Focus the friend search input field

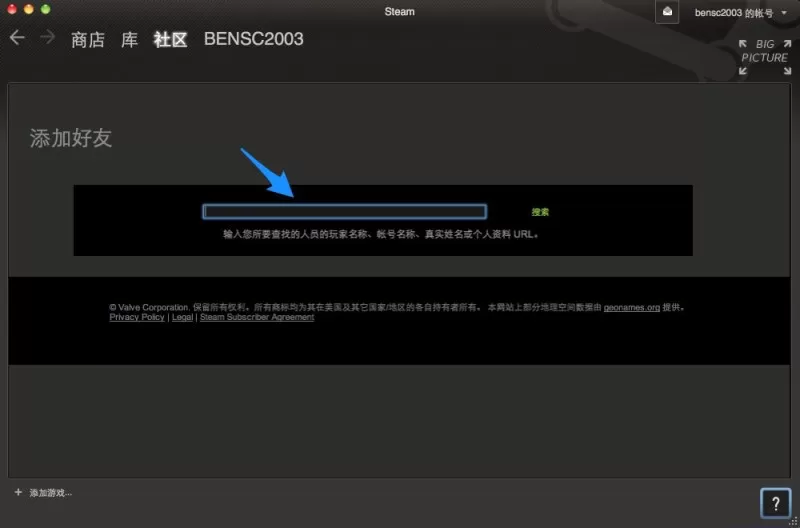344,212
